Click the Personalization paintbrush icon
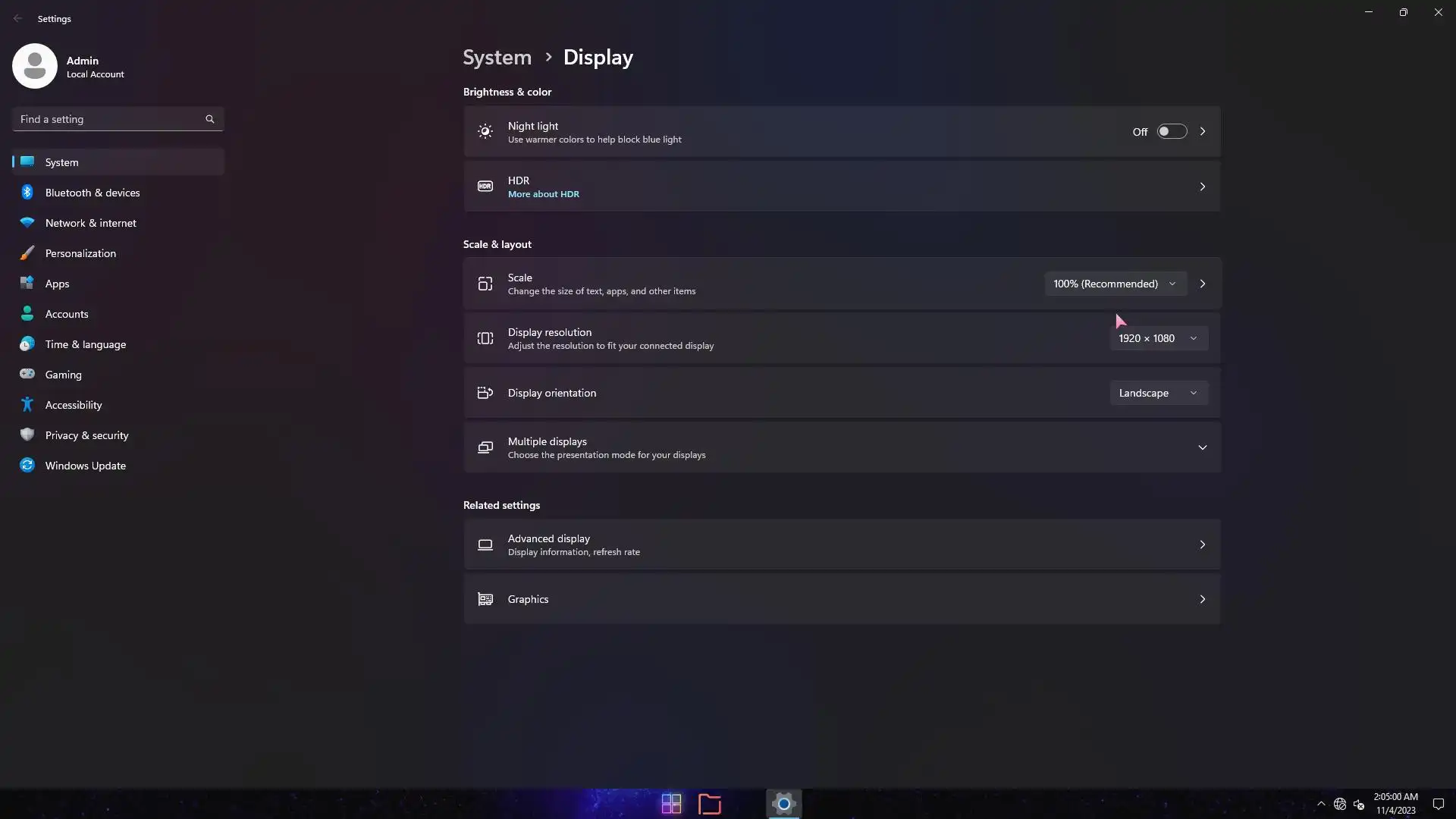This screenshot has width=1456, height=819. tap(27, 253)
